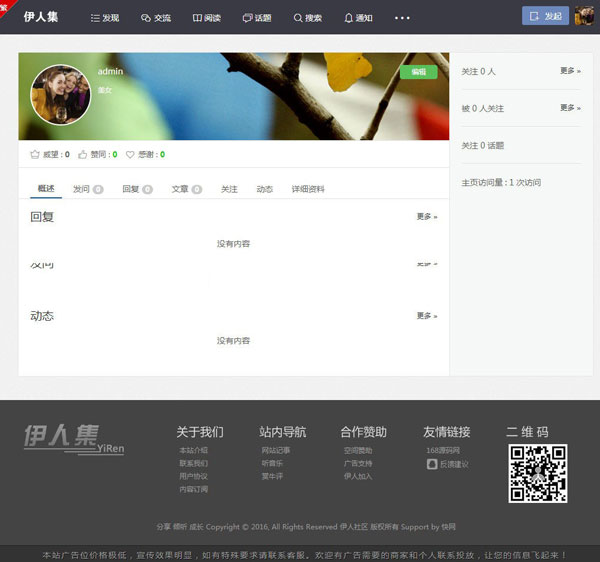Open 空间赞助 footer link

pos(358,451)
